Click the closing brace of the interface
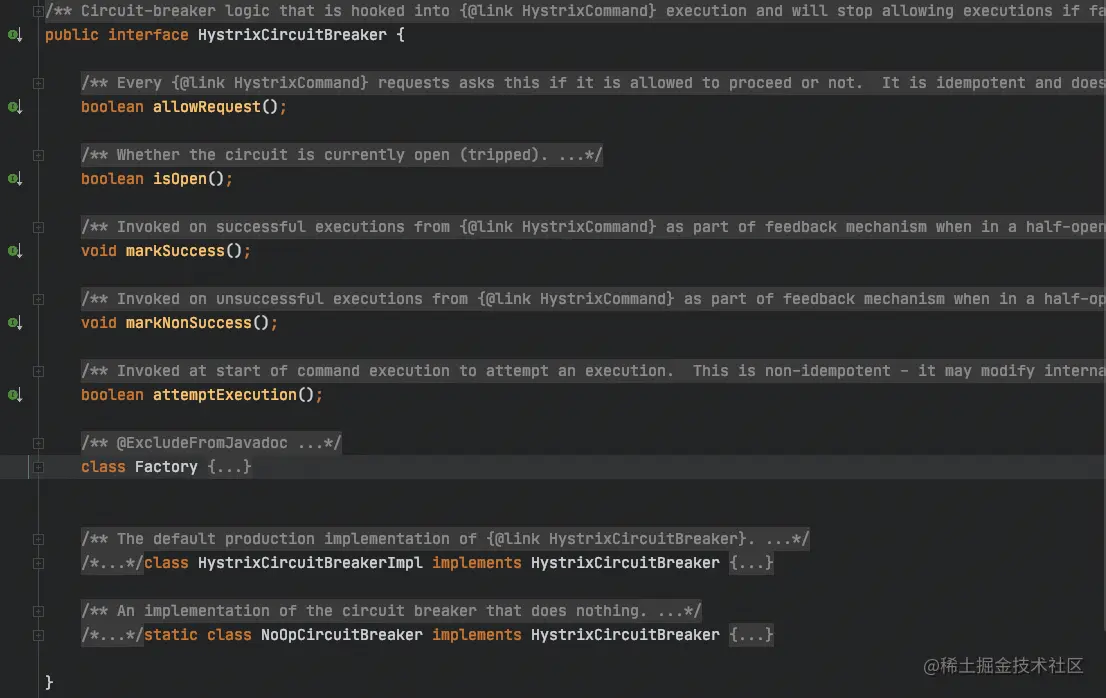This screenshot has height=698, width=1106. 49,682
